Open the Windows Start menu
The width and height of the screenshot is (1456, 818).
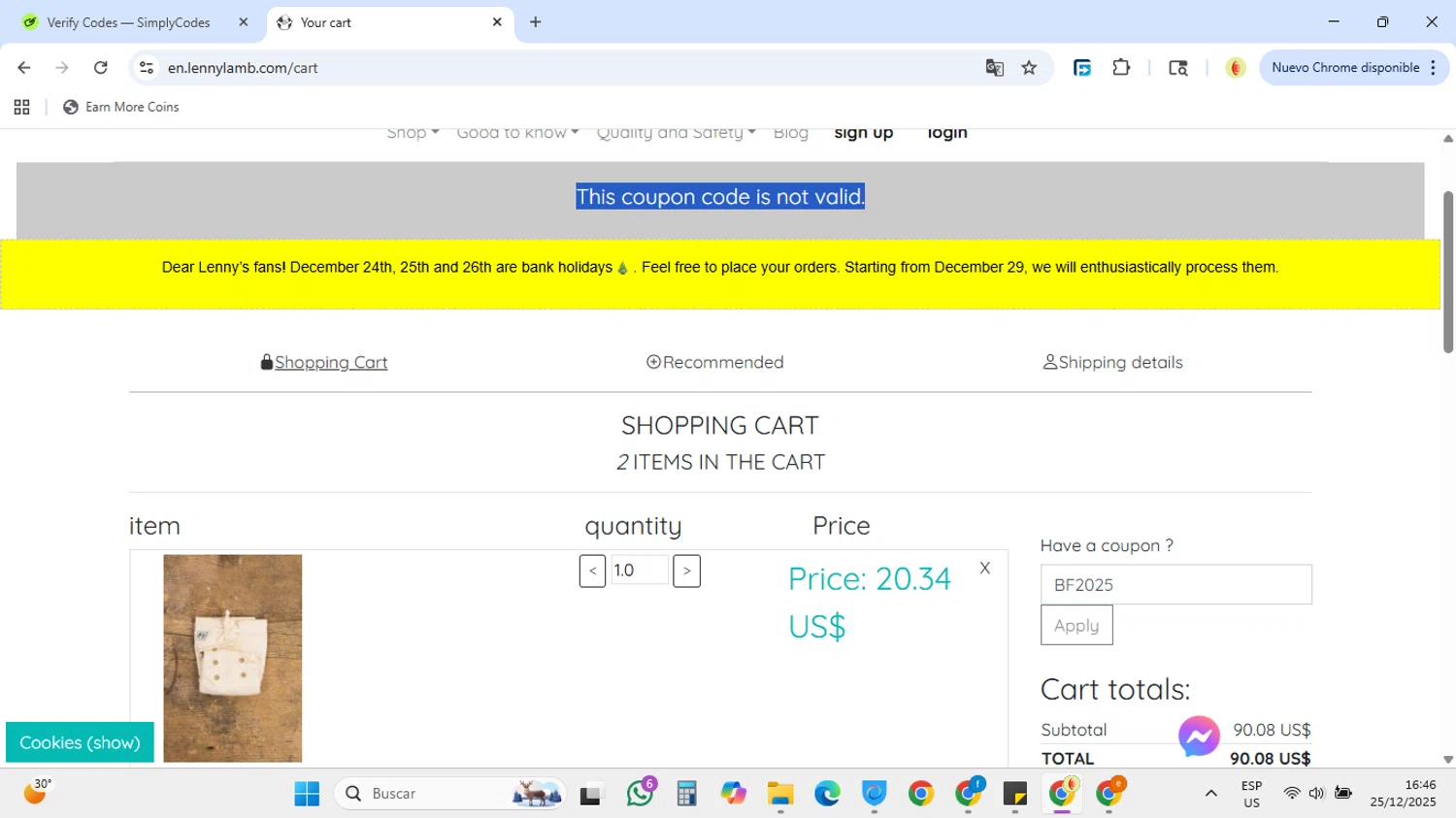307,794
